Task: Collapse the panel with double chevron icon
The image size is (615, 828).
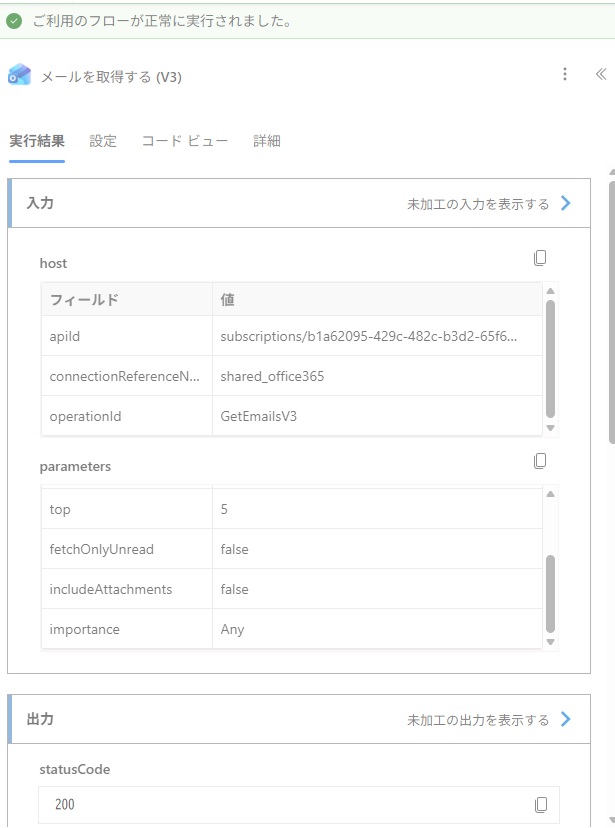Action: 601,74
